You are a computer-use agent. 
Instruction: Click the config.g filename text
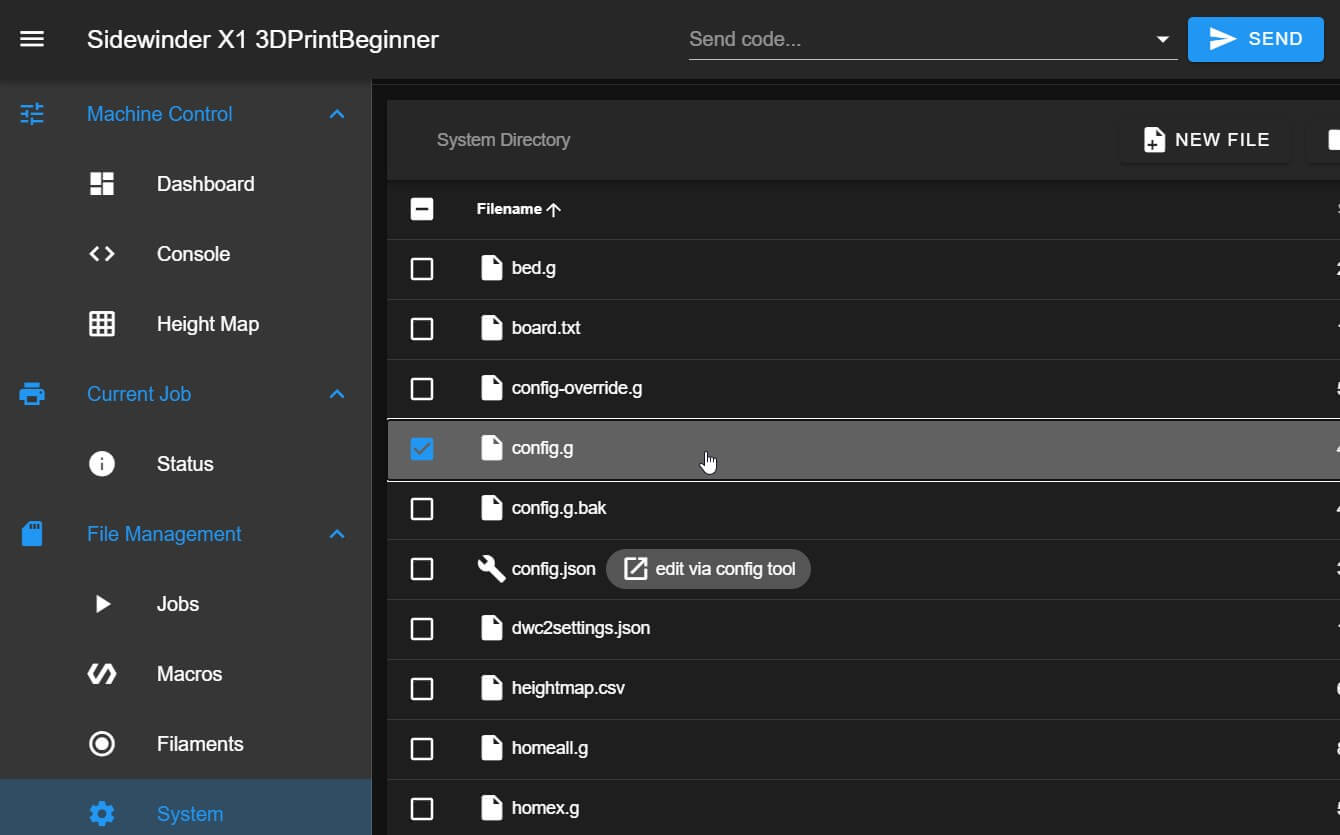point(542,448)
